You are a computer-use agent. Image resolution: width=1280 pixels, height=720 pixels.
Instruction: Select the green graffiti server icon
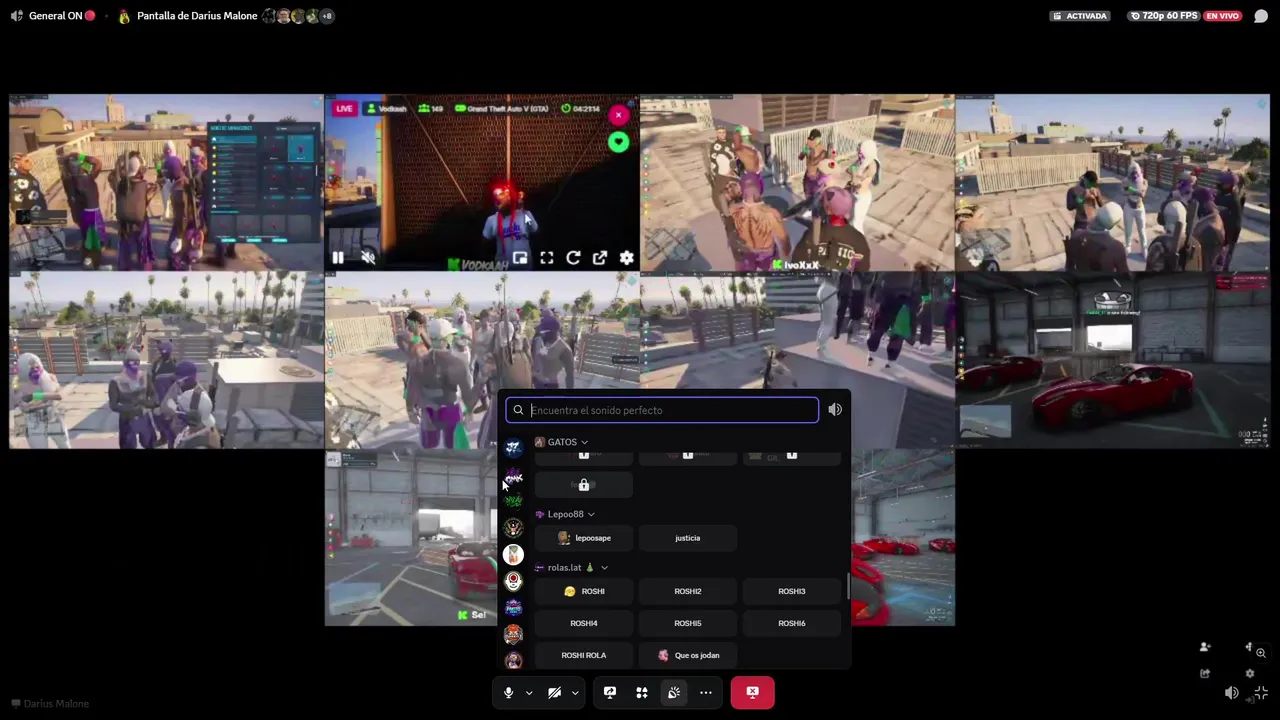(x=513, y=501)
